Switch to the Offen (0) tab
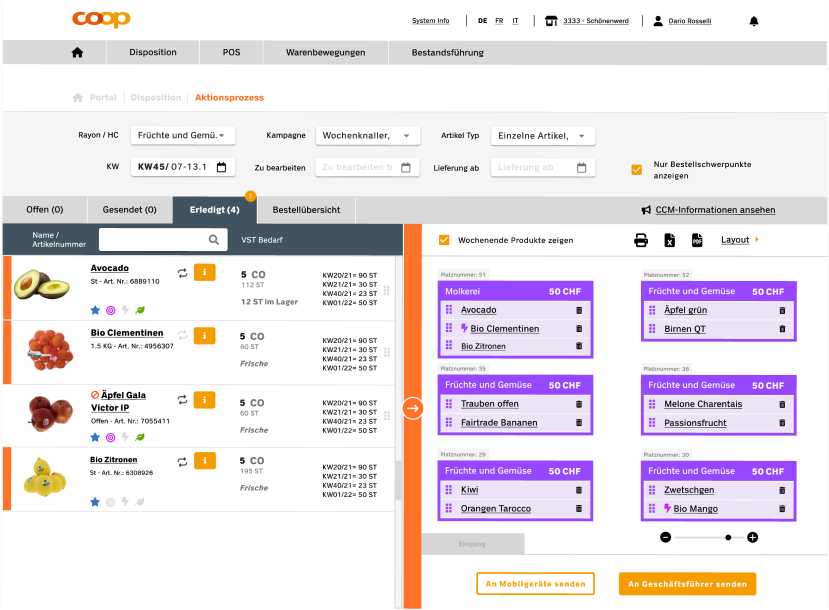The height and width of the screenshot is (610, 829). click(x=45, y=210)
